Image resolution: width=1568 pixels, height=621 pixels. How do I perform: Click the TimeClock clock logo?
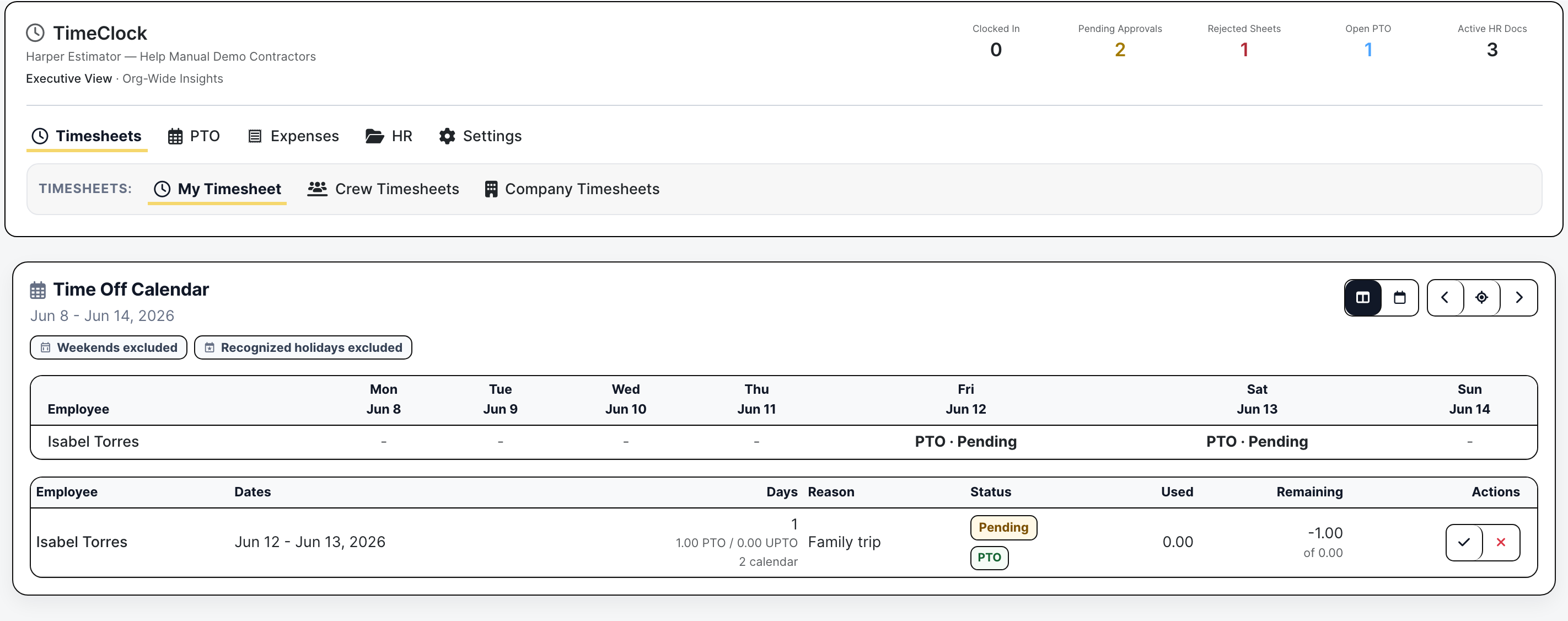[x=35, y=33]
